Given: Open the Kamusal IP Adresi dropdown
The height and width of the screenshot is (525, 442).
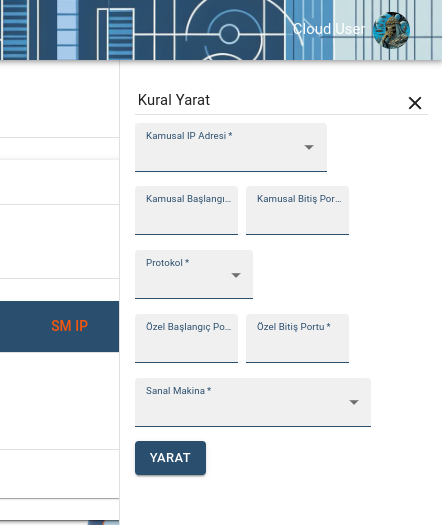Looking at the screenshot, I should click(x=231, y=147).
